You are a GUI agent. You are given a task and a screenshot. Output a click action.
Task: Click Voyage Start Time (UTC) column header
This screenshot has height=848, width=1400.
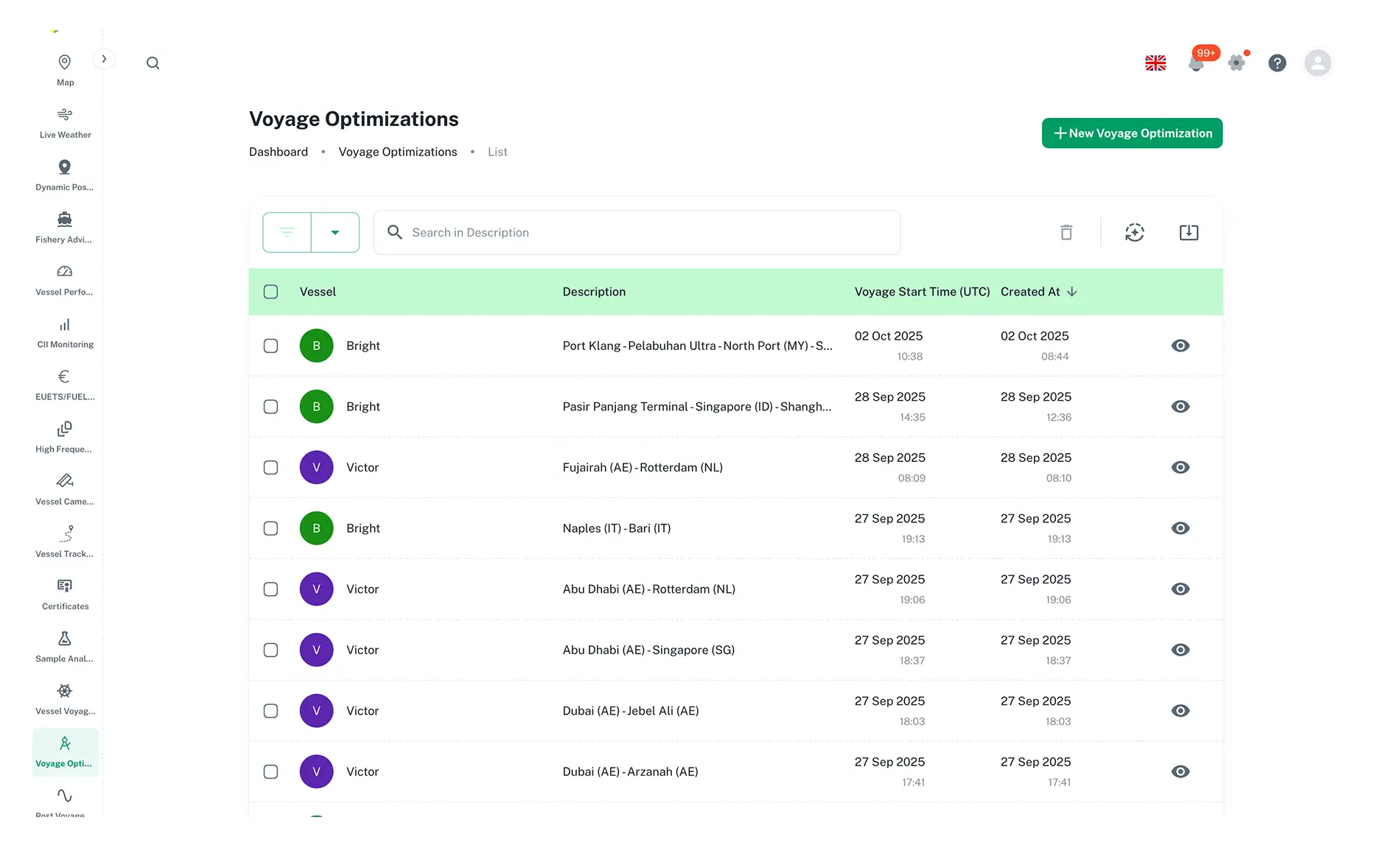(922, 292)
